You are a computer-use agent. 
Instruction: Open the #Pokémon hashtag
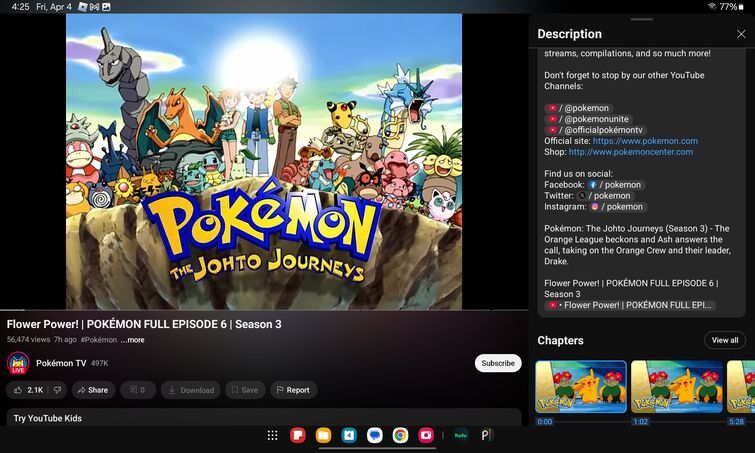99,340
